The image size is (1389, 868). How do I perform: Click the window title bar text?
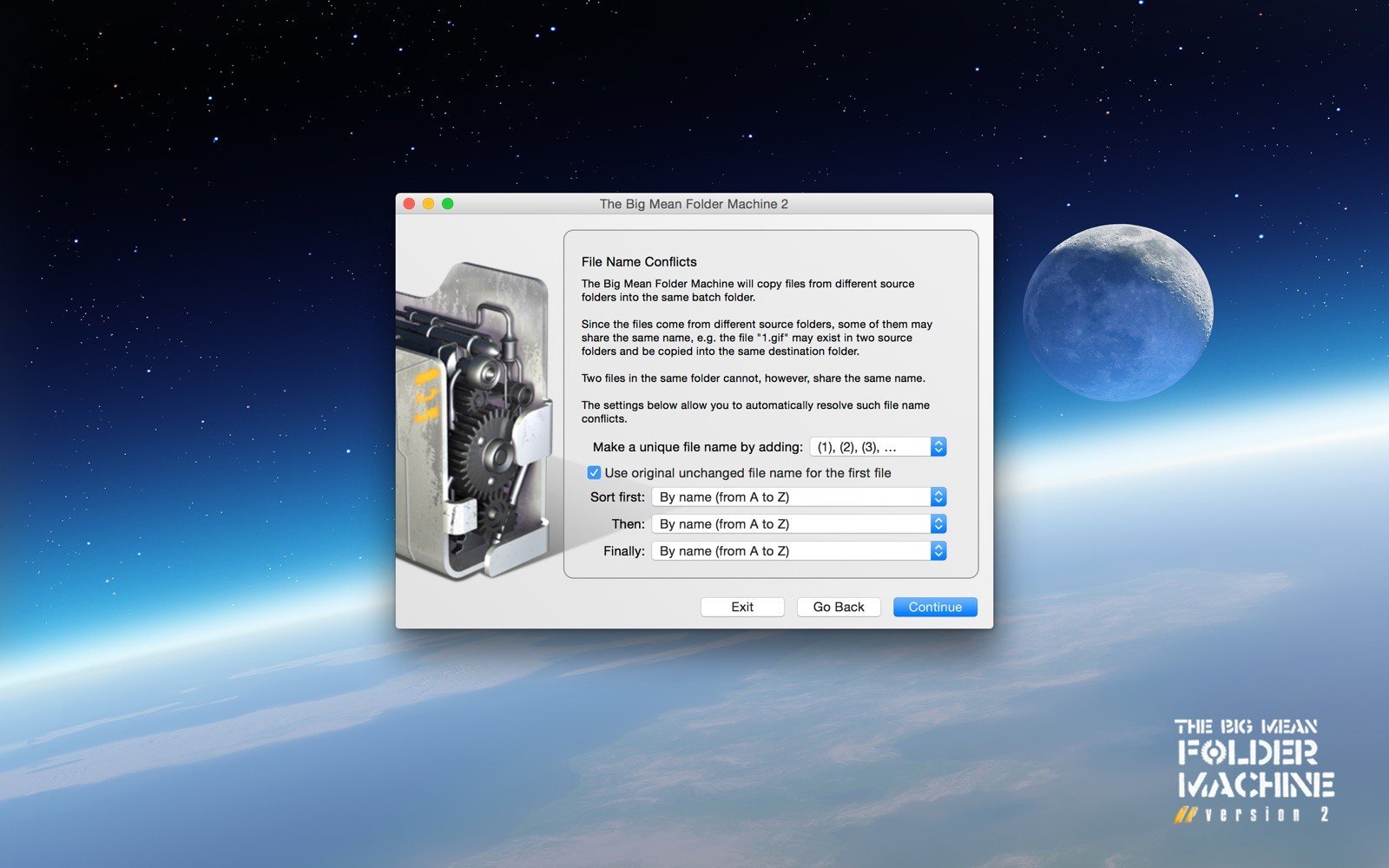tap(694, 204)
